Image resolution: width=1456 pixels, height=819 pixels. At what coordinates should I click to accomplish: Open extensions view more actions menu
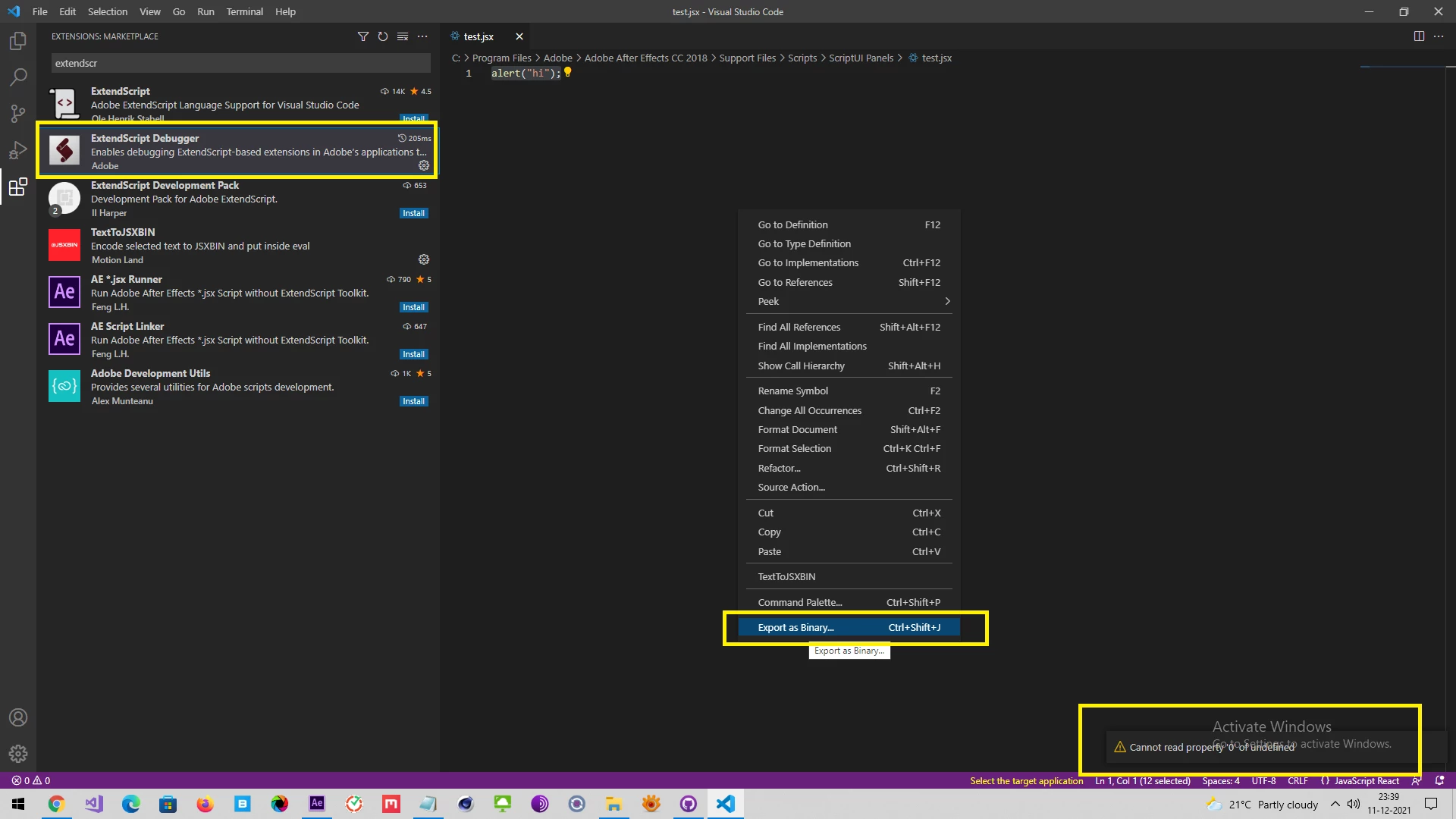[422, 36]
